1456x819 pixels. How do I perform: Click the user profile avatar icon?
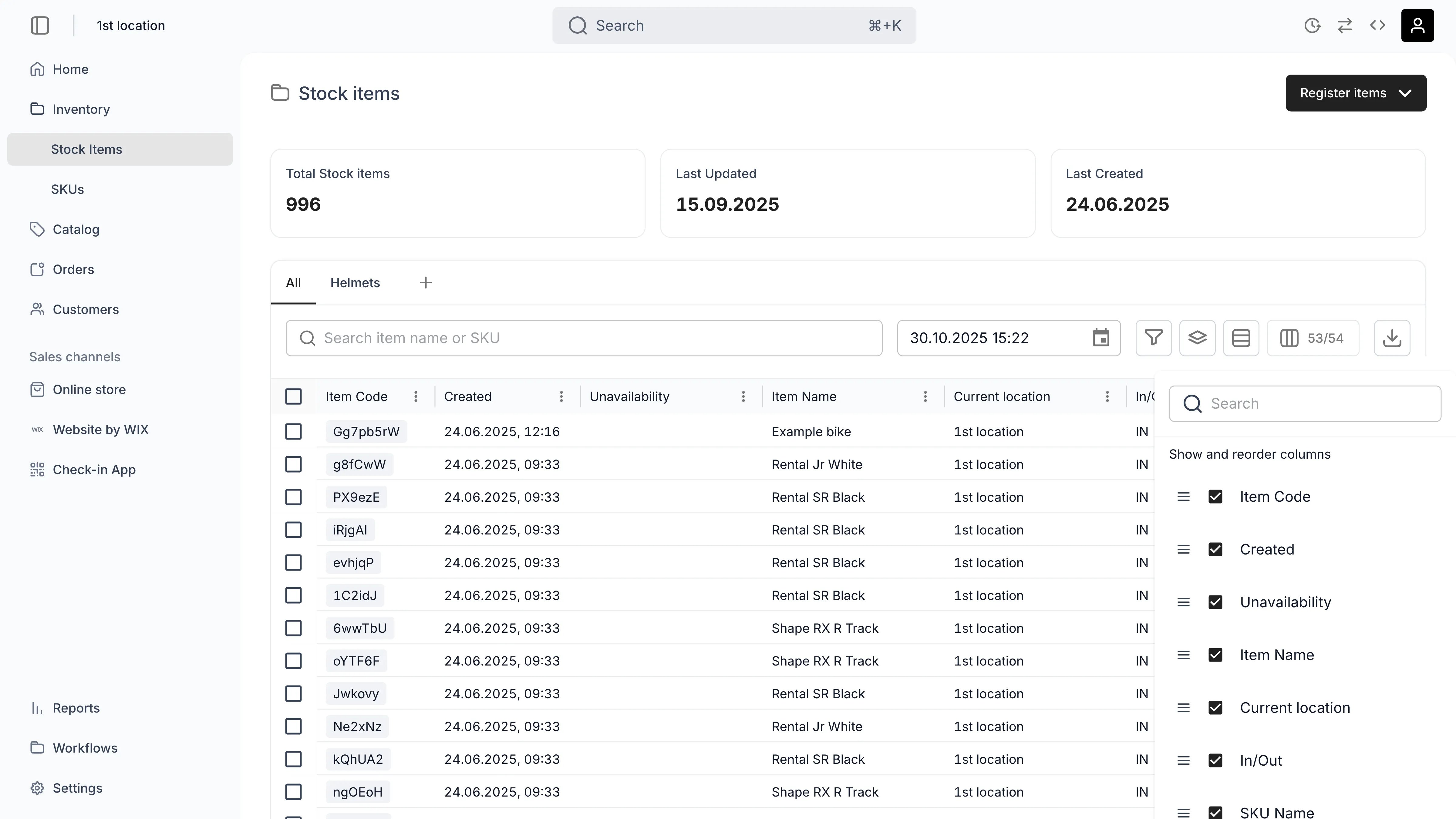[1417, 25]
